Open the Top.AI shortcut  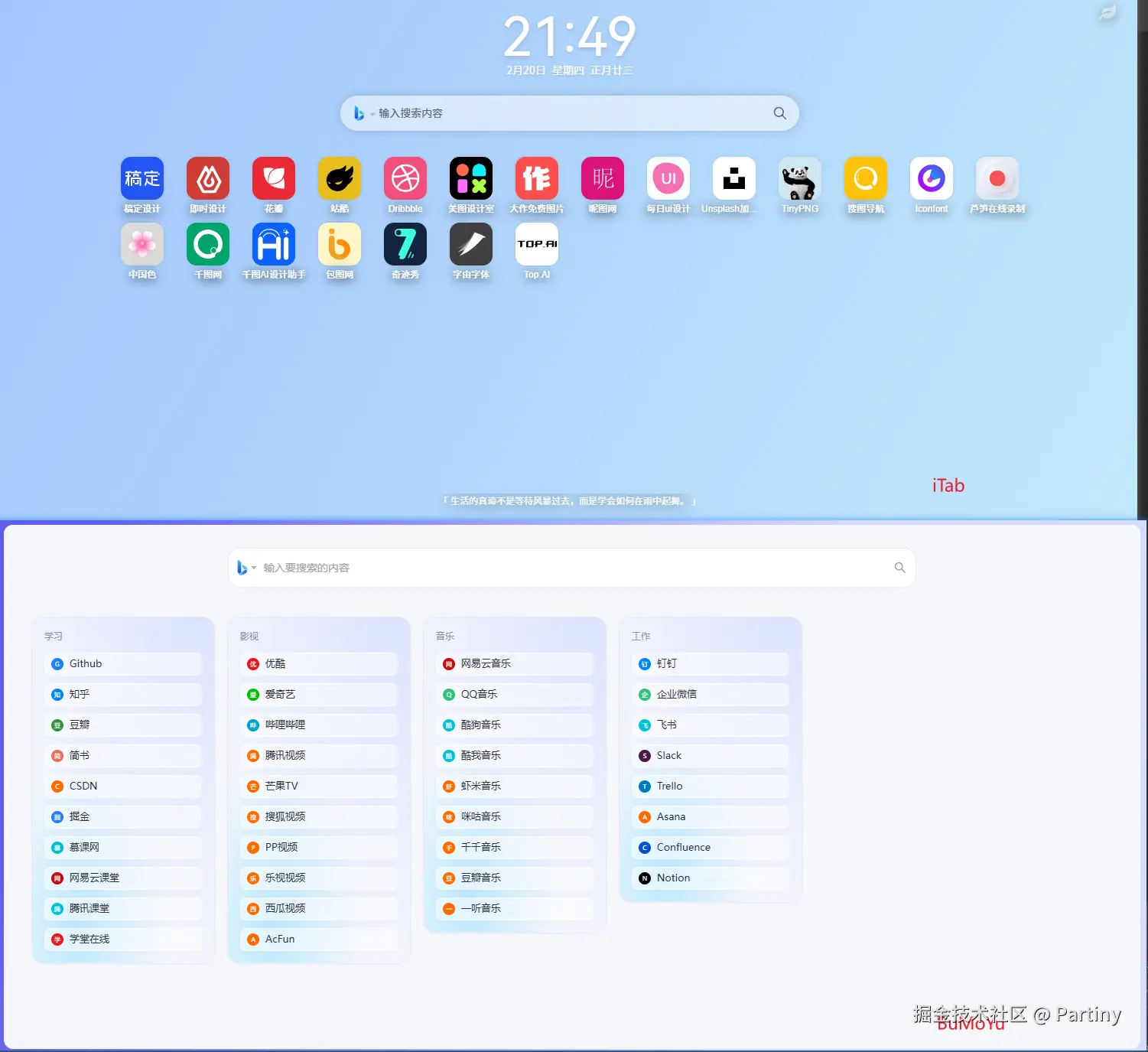click(536, 243)
